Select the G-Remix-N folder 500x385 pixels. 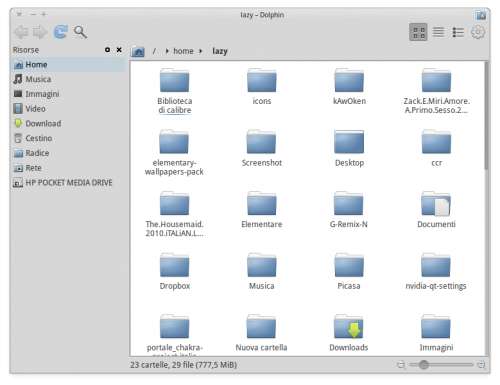(349, 210)
